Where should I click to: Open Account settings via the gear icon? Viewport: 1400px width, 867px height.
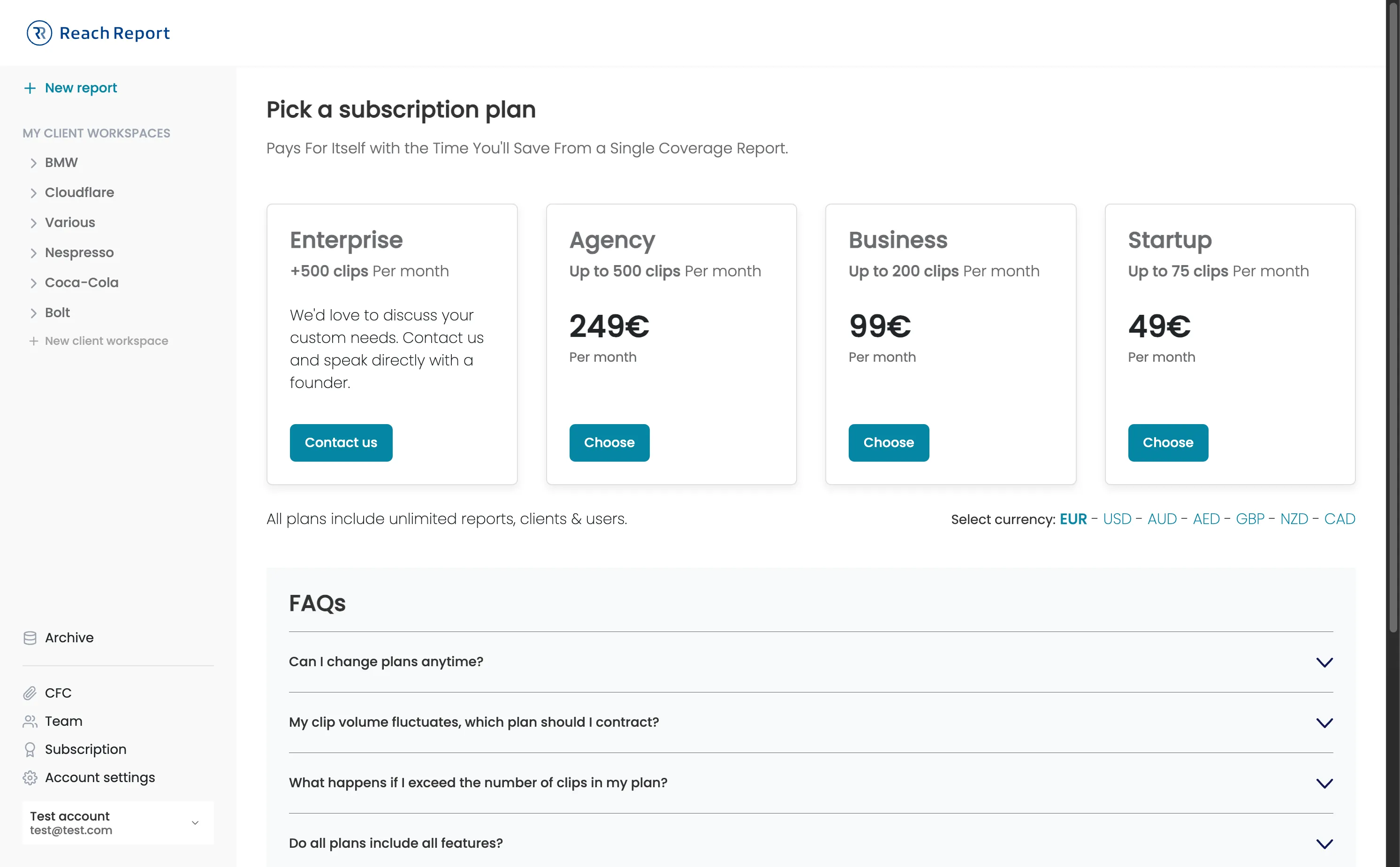(x=30, y=777)
